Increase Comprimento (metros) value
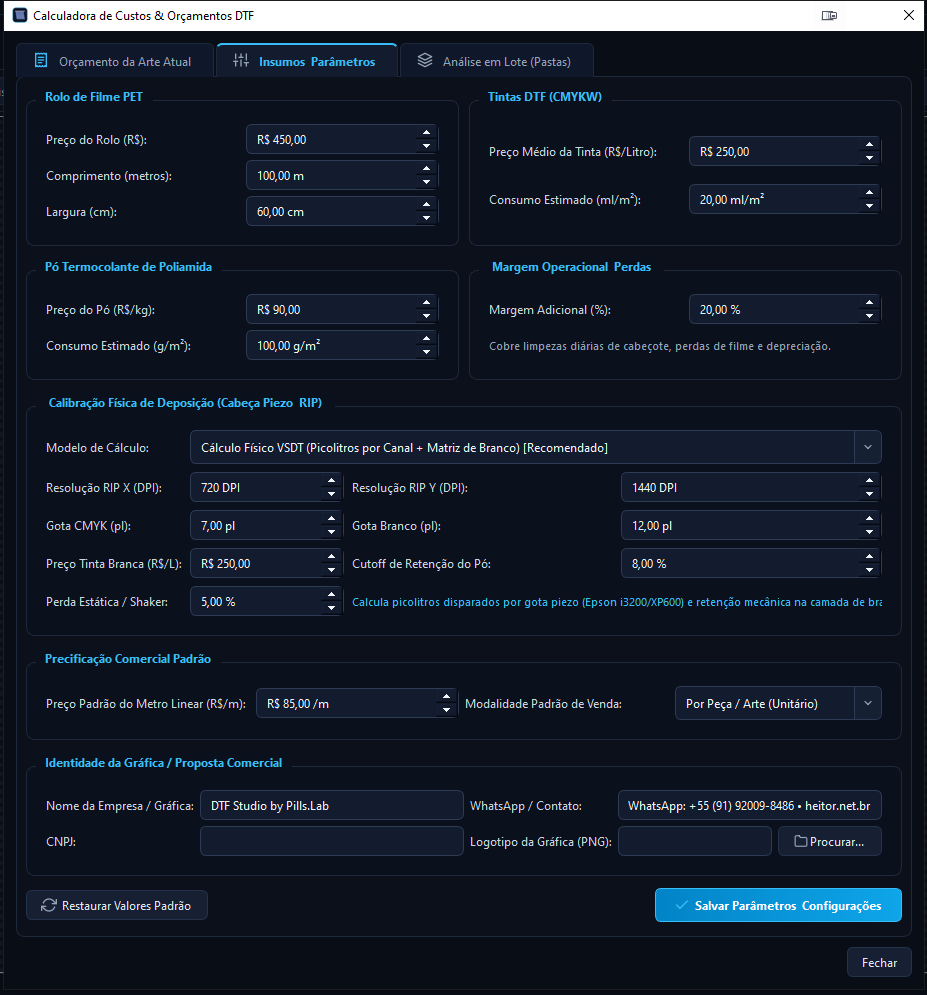The image size is (927, 995). (426, 169)
